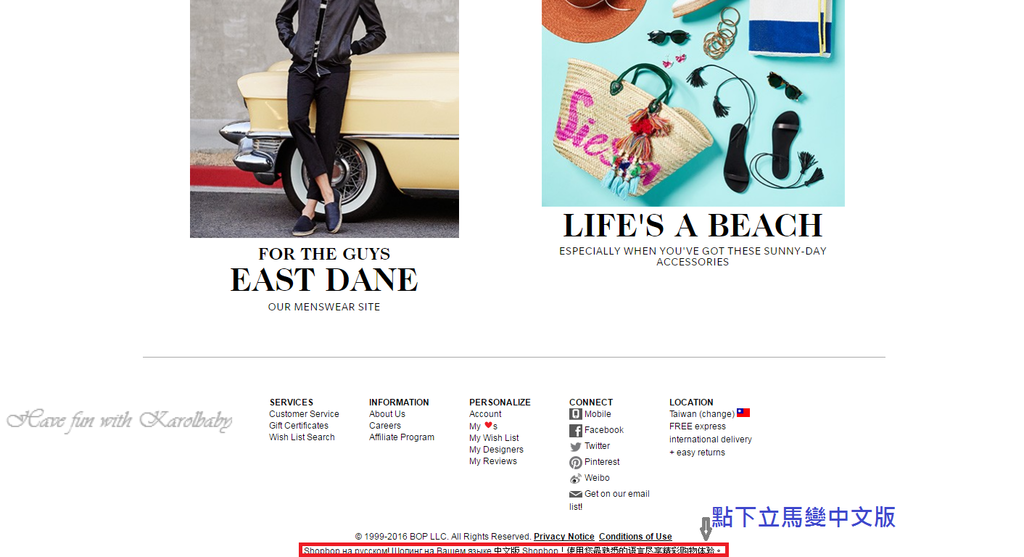Image resolution: width=1024 pixels, height=557 pixels.
Task: Go to About Us page
Action: [387, 414]
